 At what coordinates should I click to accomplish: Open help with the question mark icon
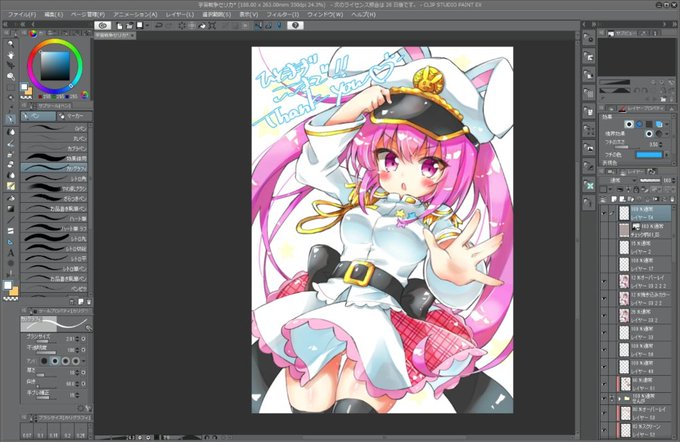tap(295, 26)
